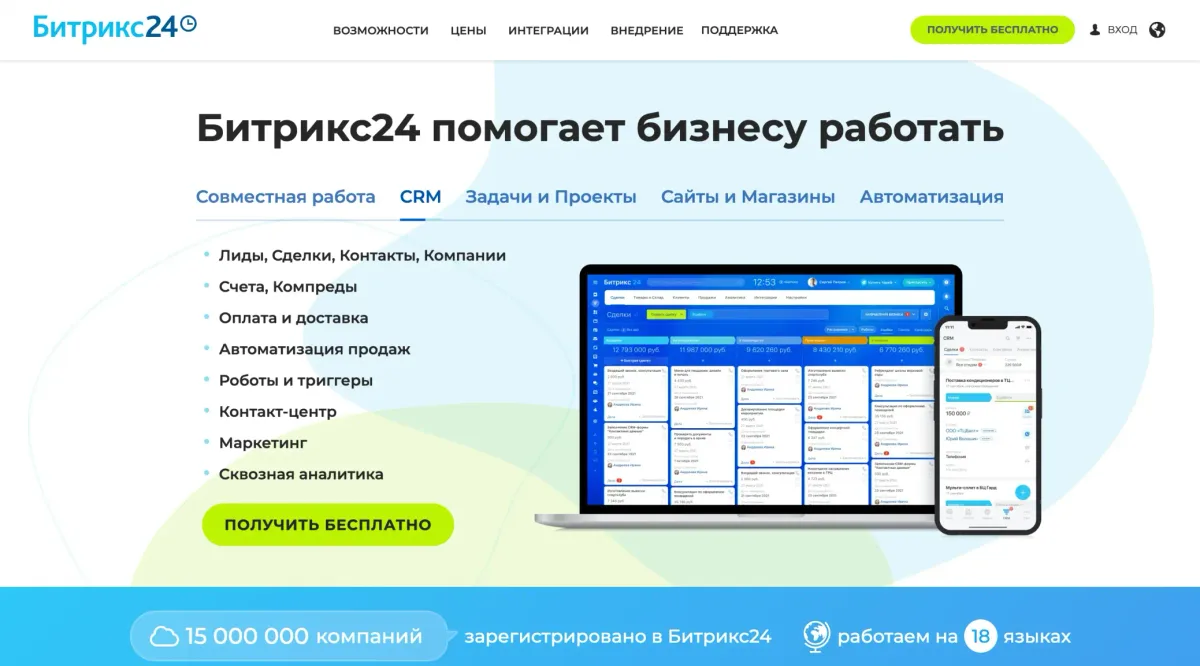Open the Возможности menu
Image resolution: width=1200 pixels, height=666 pixels.
tap(380, 30)
